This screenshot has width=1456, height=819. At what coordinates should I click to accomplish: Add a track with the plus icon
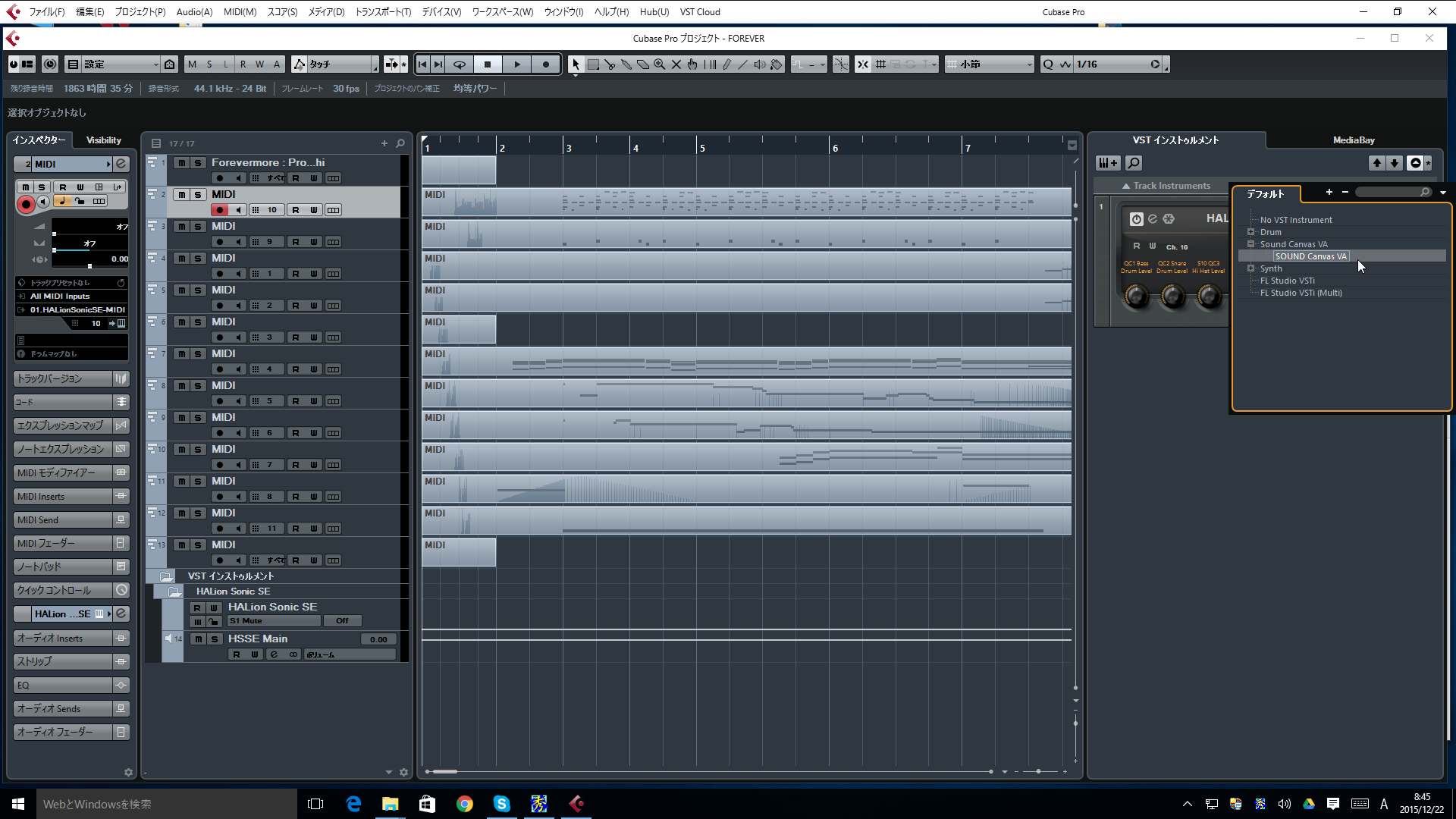[x=384, y=143]
